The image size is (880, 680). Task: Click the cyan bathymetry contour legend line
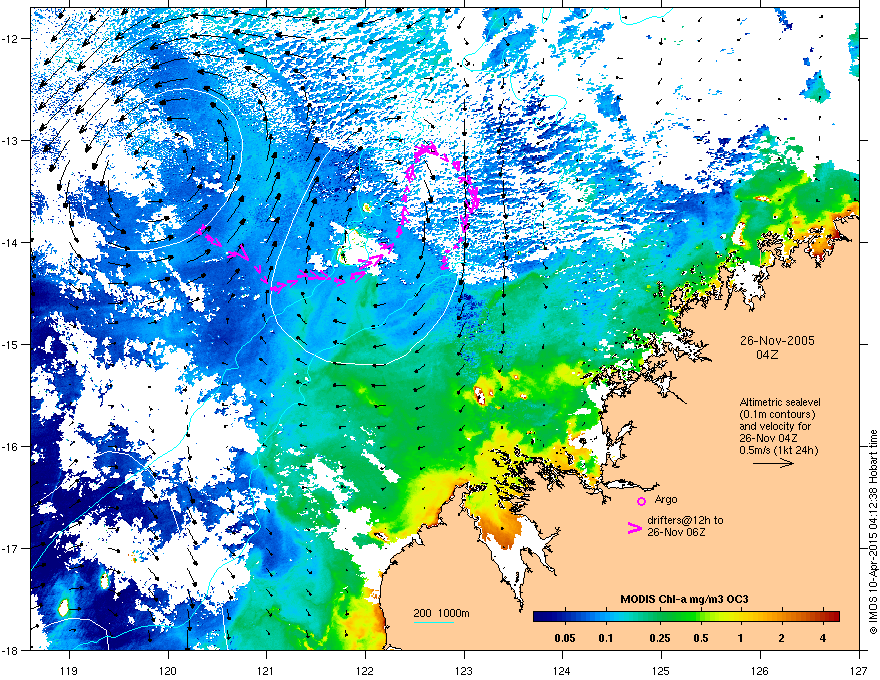pos(433,622)
